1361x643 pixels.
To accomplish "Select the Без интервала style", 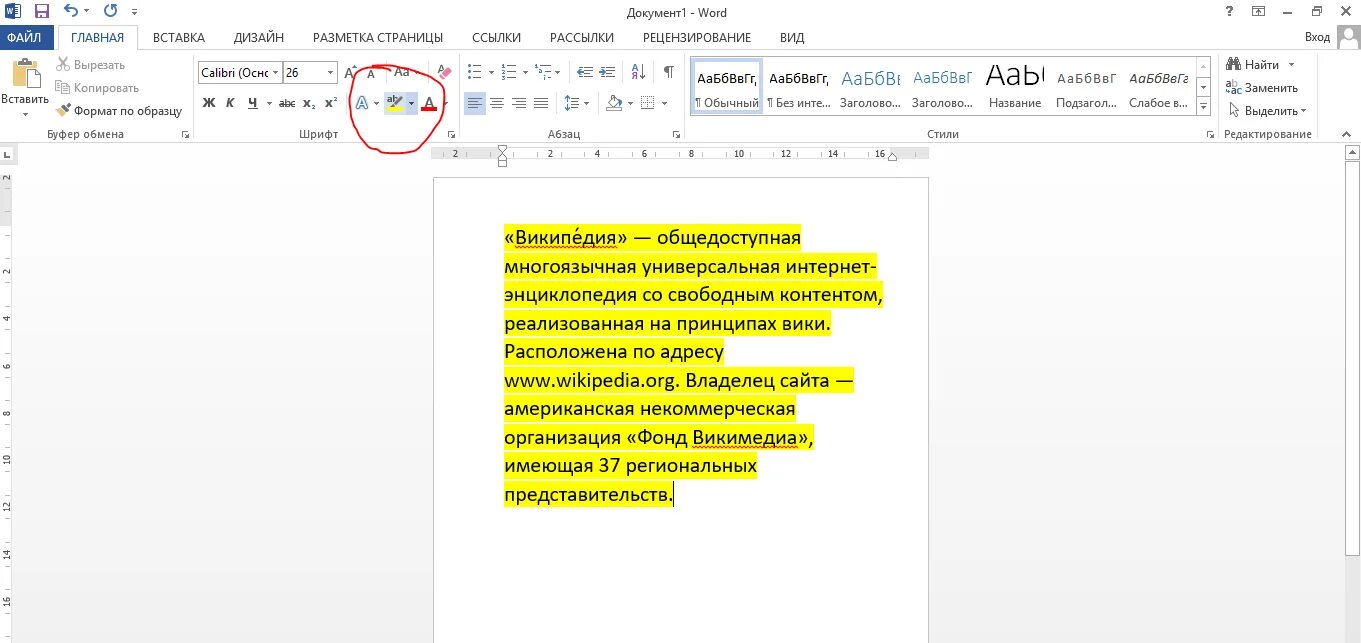I will tap(798, 86).
